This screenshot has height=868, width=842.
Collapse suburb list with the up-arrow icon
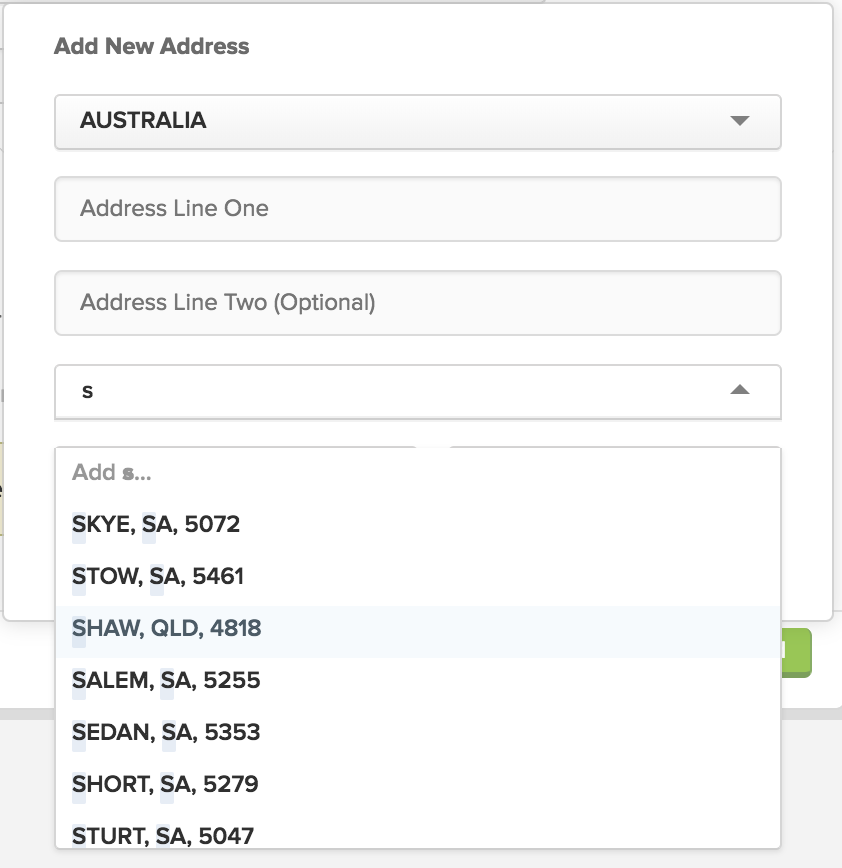(740, 390)
